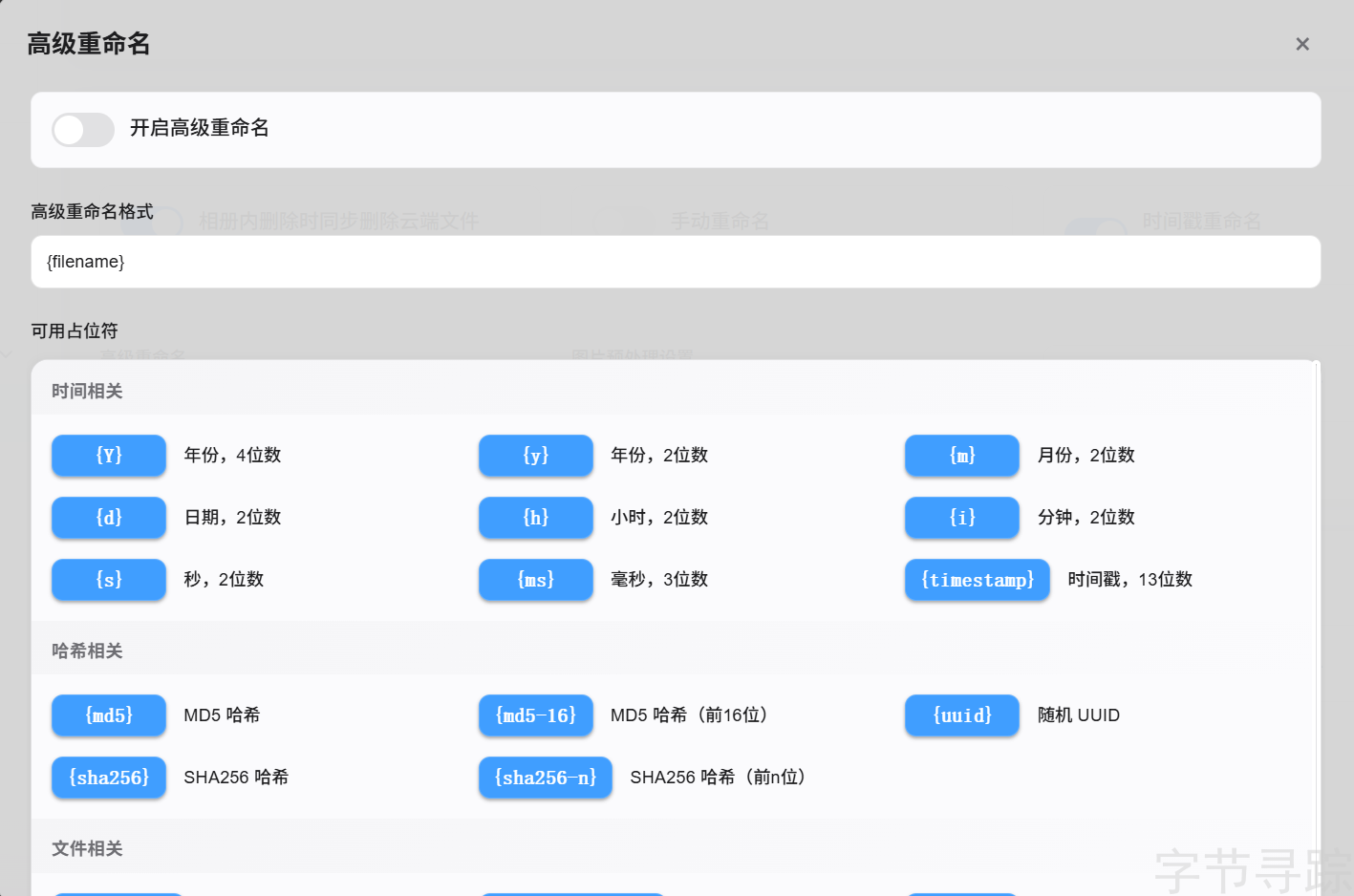Screen dimensions: 1354x896
Task: Click the 月份，2位数 description
Action: coord(1086,456)
